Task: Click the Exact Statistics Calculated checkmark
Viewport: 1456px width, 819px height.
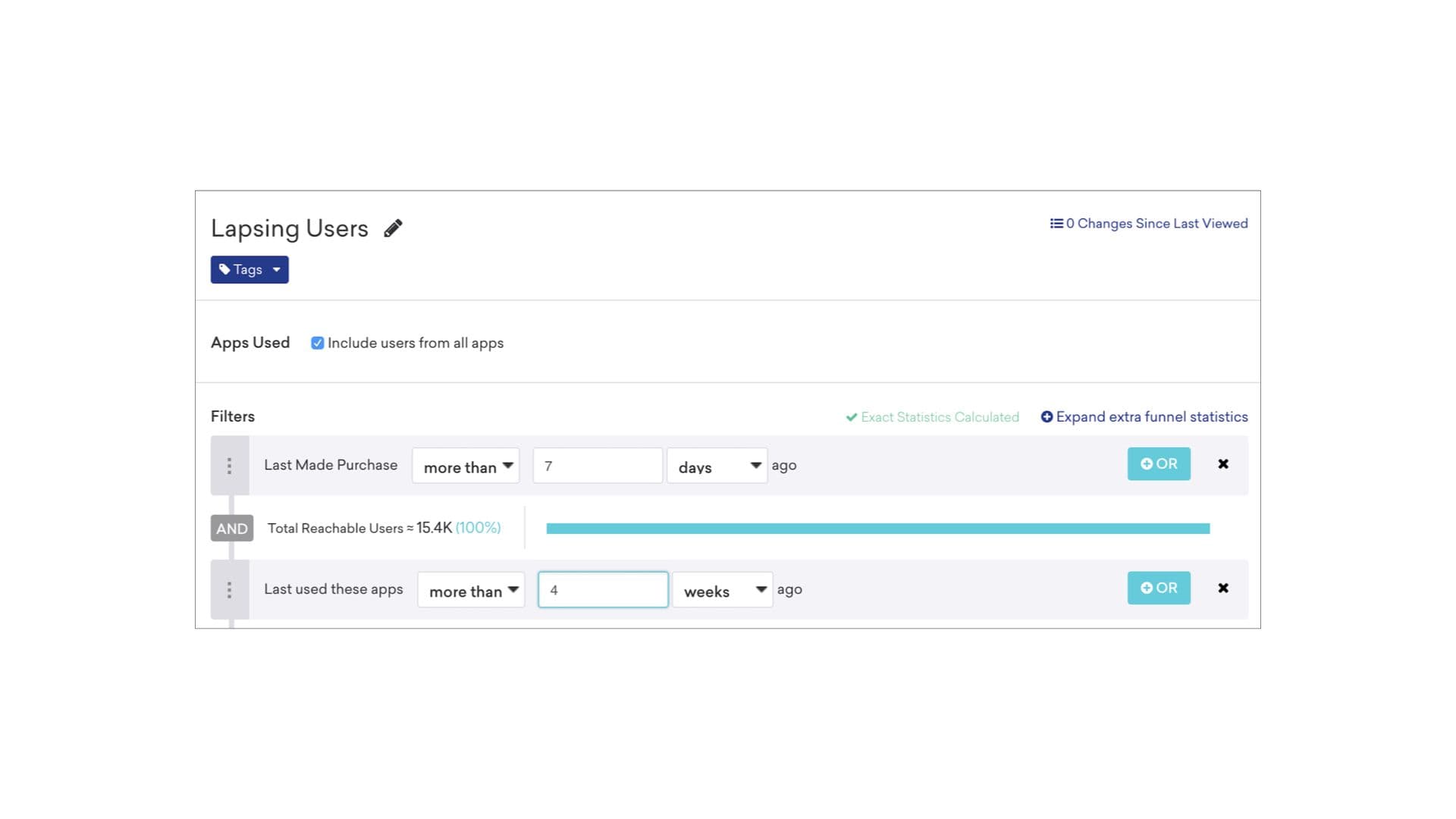Action: 852,417
